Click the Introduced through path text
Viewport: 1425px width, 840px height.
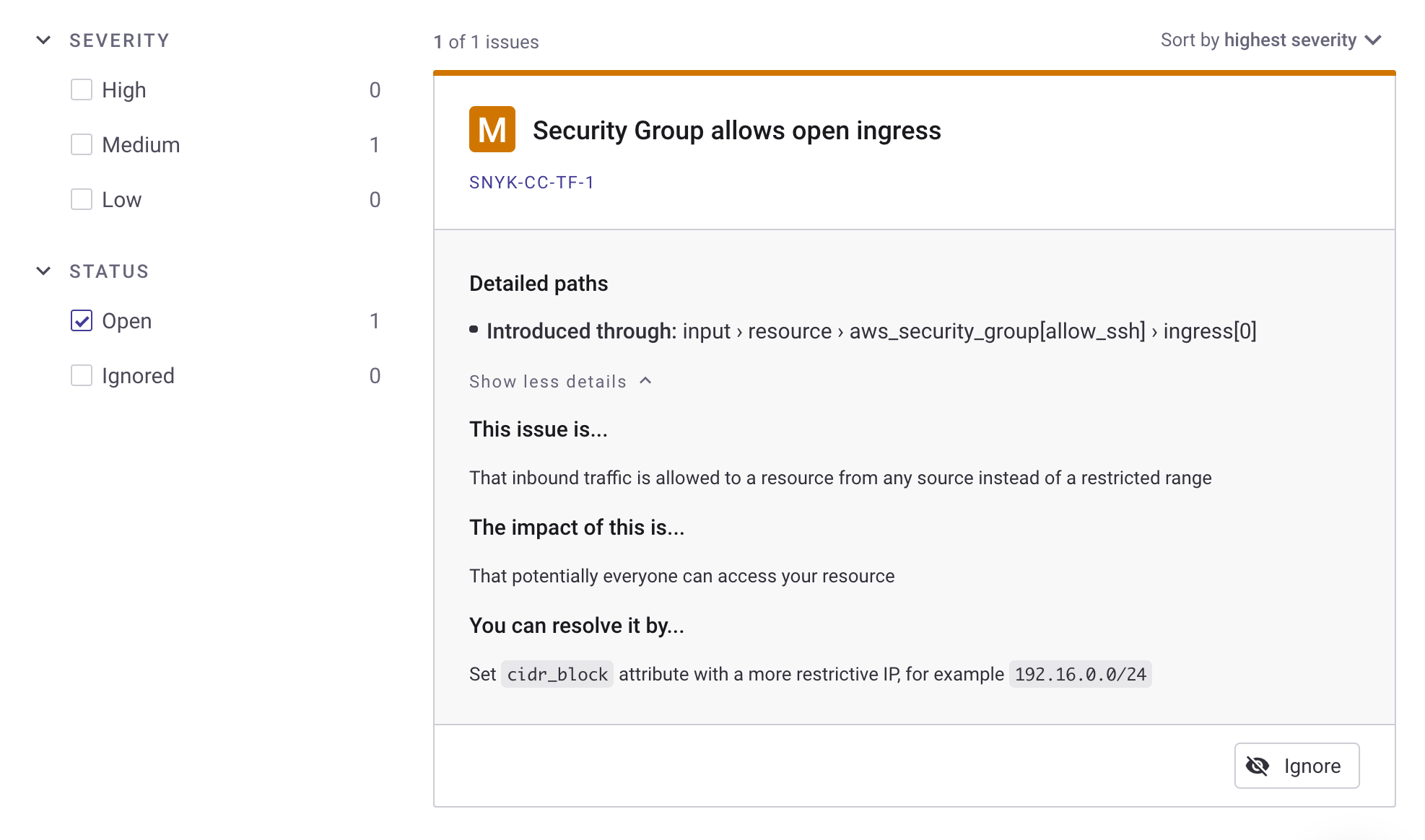coord(871,331)
